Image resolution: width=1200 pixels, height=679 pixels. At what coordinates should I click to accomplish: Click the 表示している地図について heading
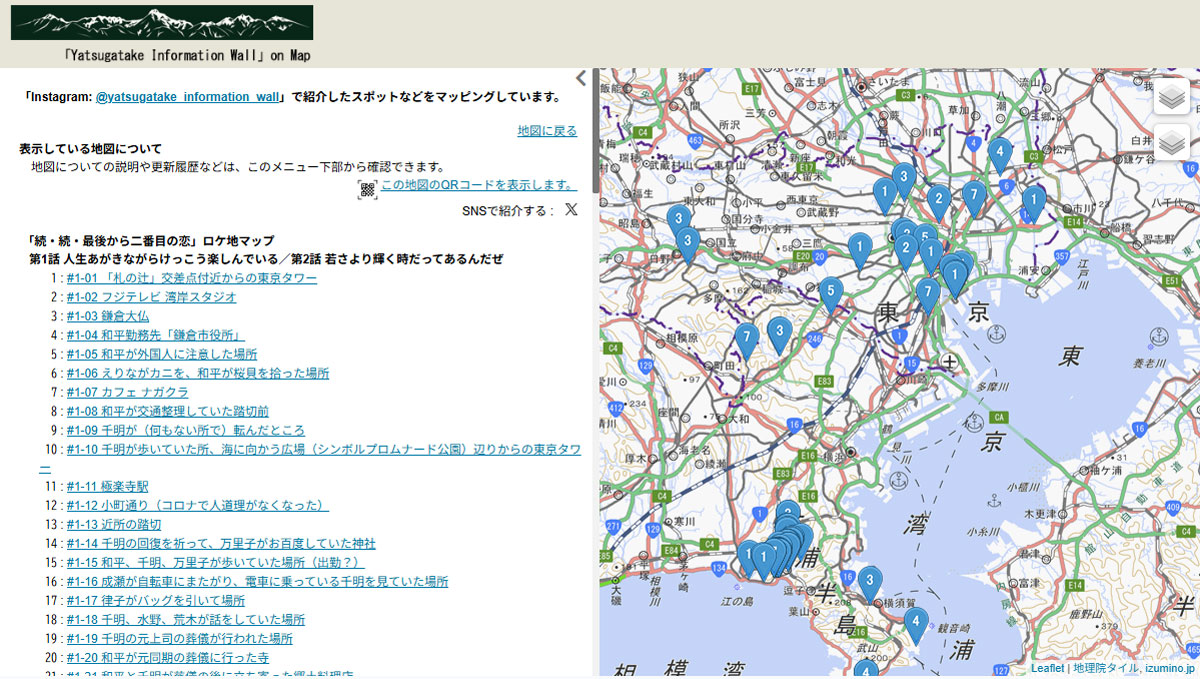tap(90, 149)
